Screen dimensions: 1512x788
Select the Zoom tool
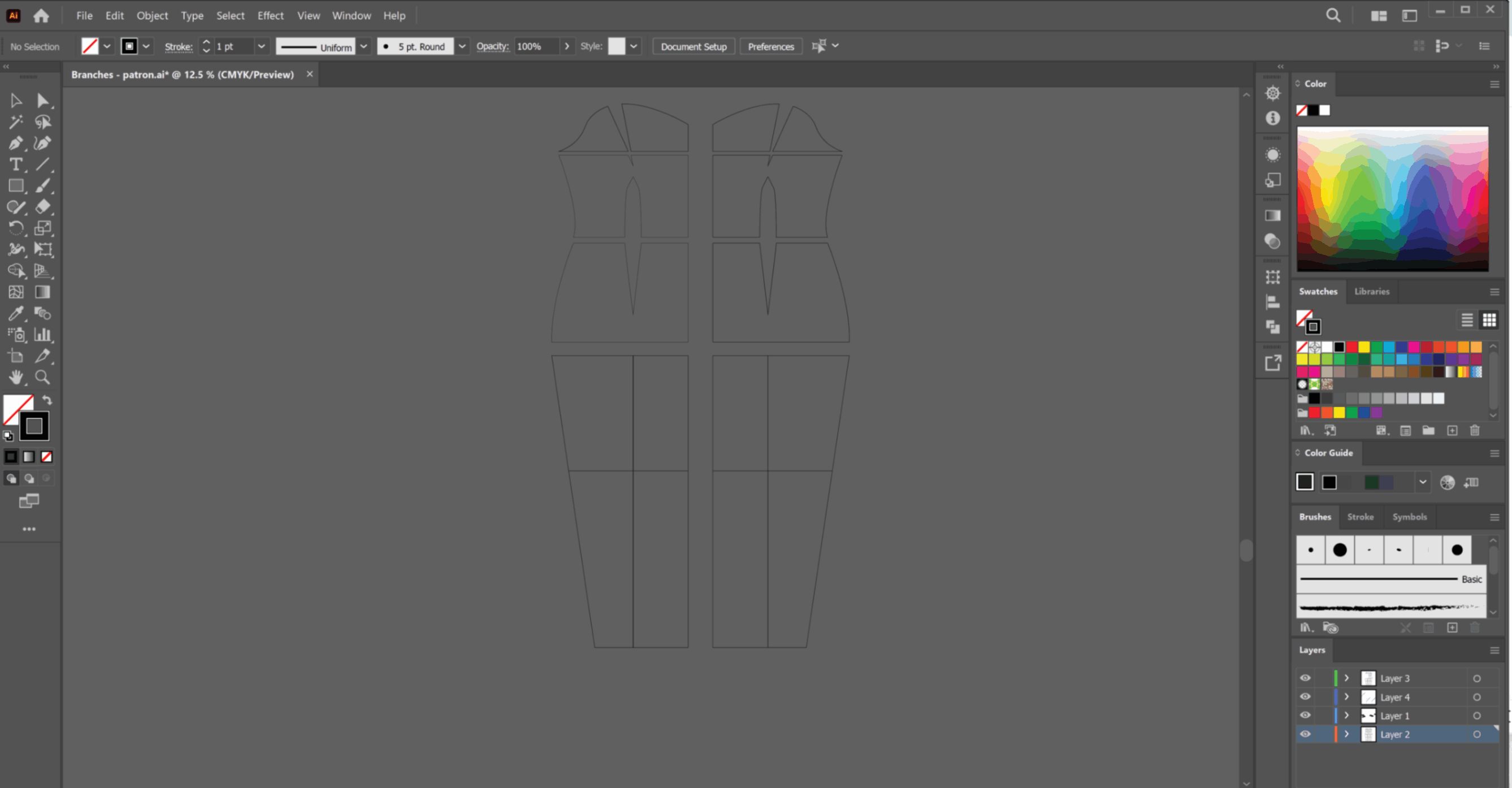(42, 377)
